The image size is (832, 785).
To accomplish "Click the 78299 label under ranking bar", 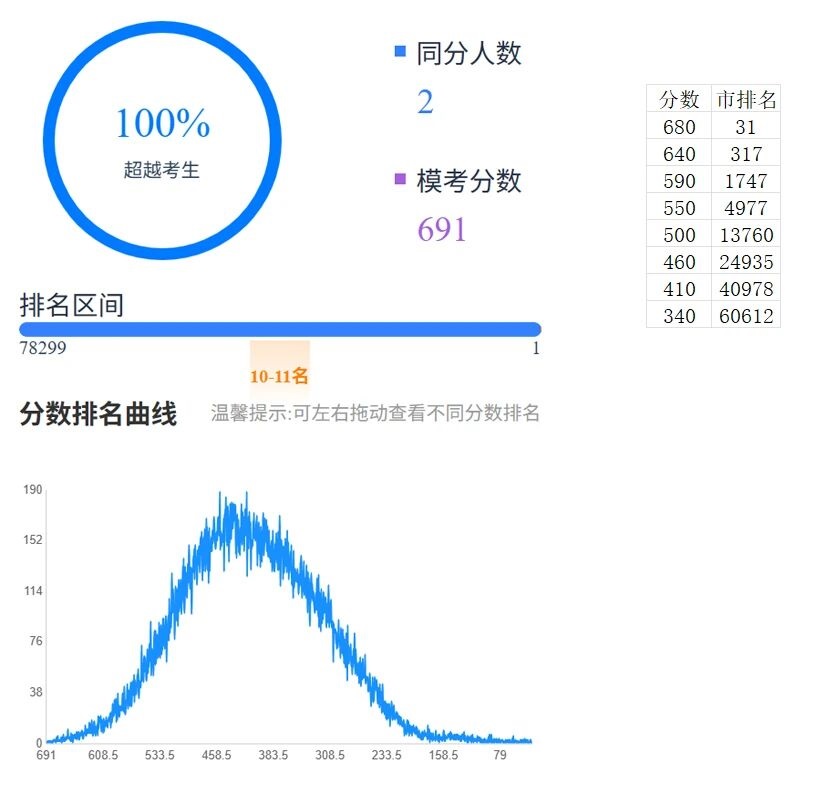I will pos(43,349).
